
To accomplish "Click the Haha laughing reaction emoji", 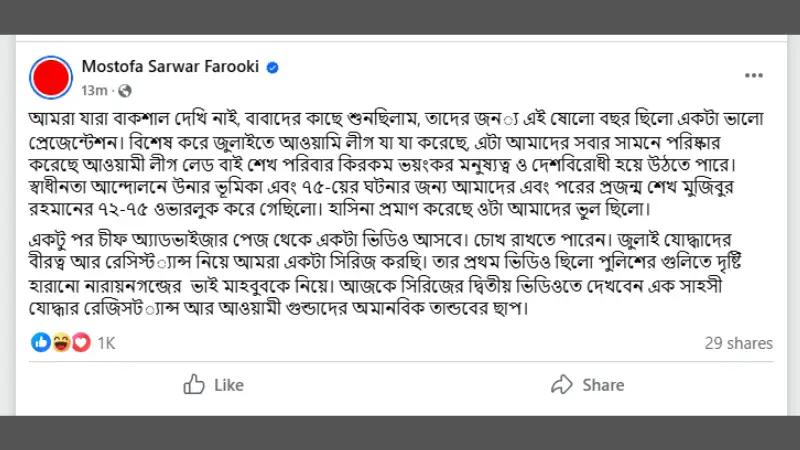I will point(61,342).
